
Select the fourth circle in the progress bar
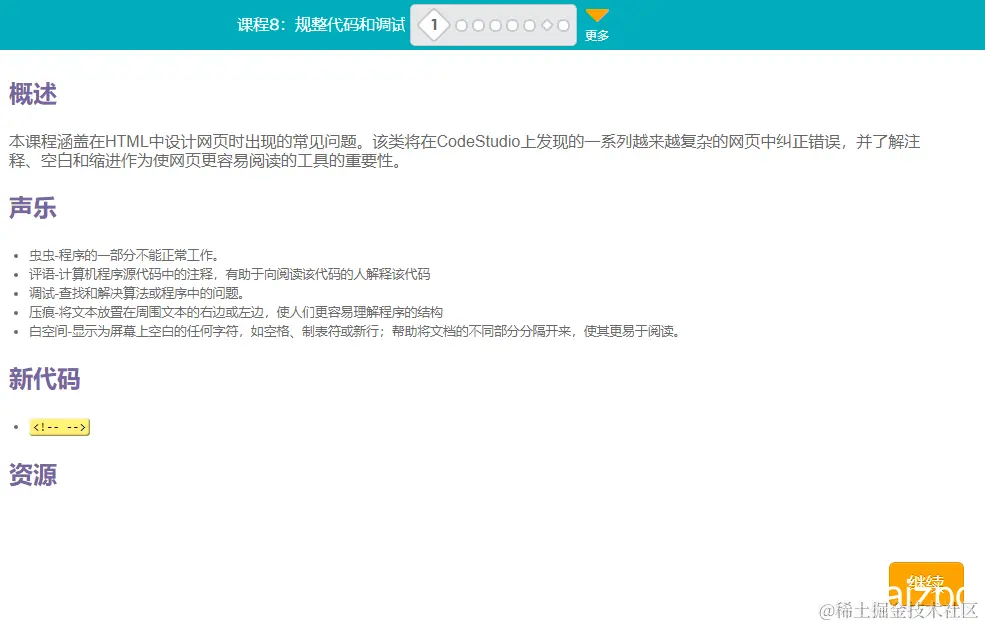click(496, 24)
